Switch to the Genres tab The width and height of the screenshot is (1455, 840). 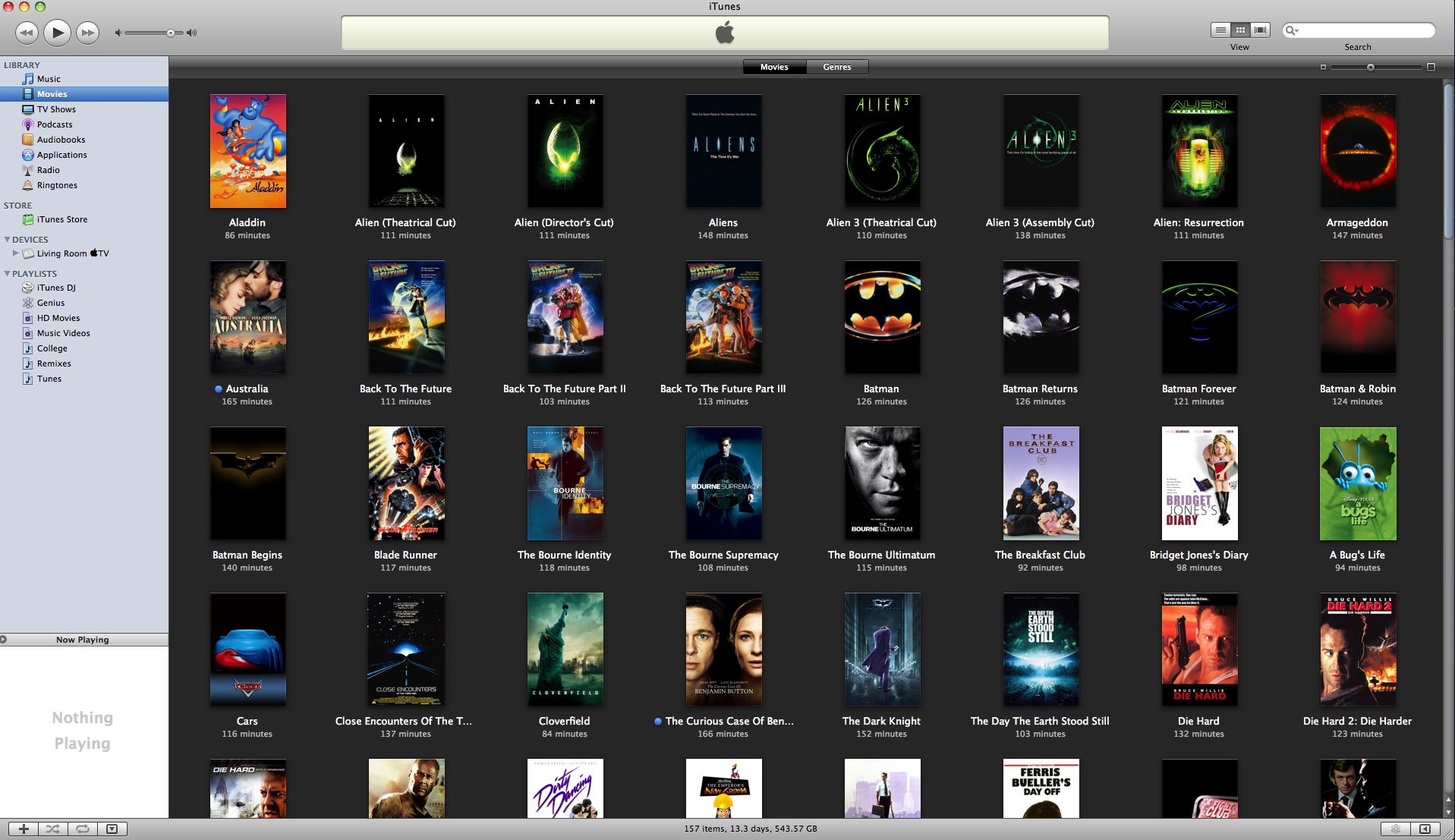click(837, 67)
